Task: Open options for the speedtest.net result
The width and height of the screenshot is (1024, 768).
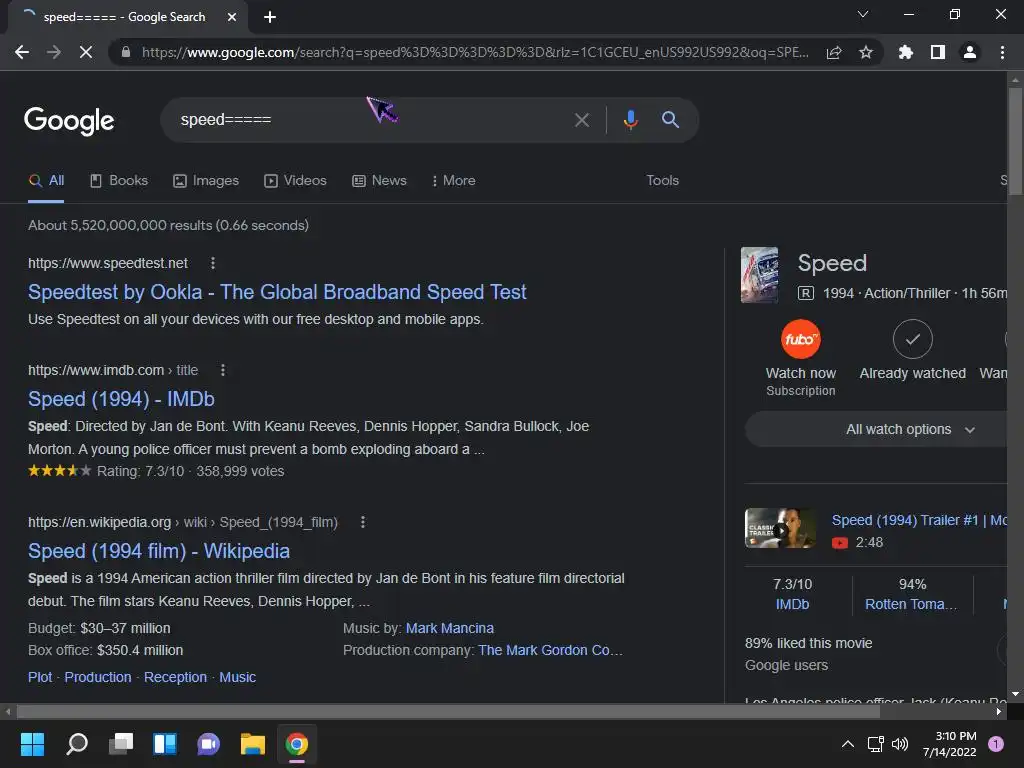Action: pos(213,263)
